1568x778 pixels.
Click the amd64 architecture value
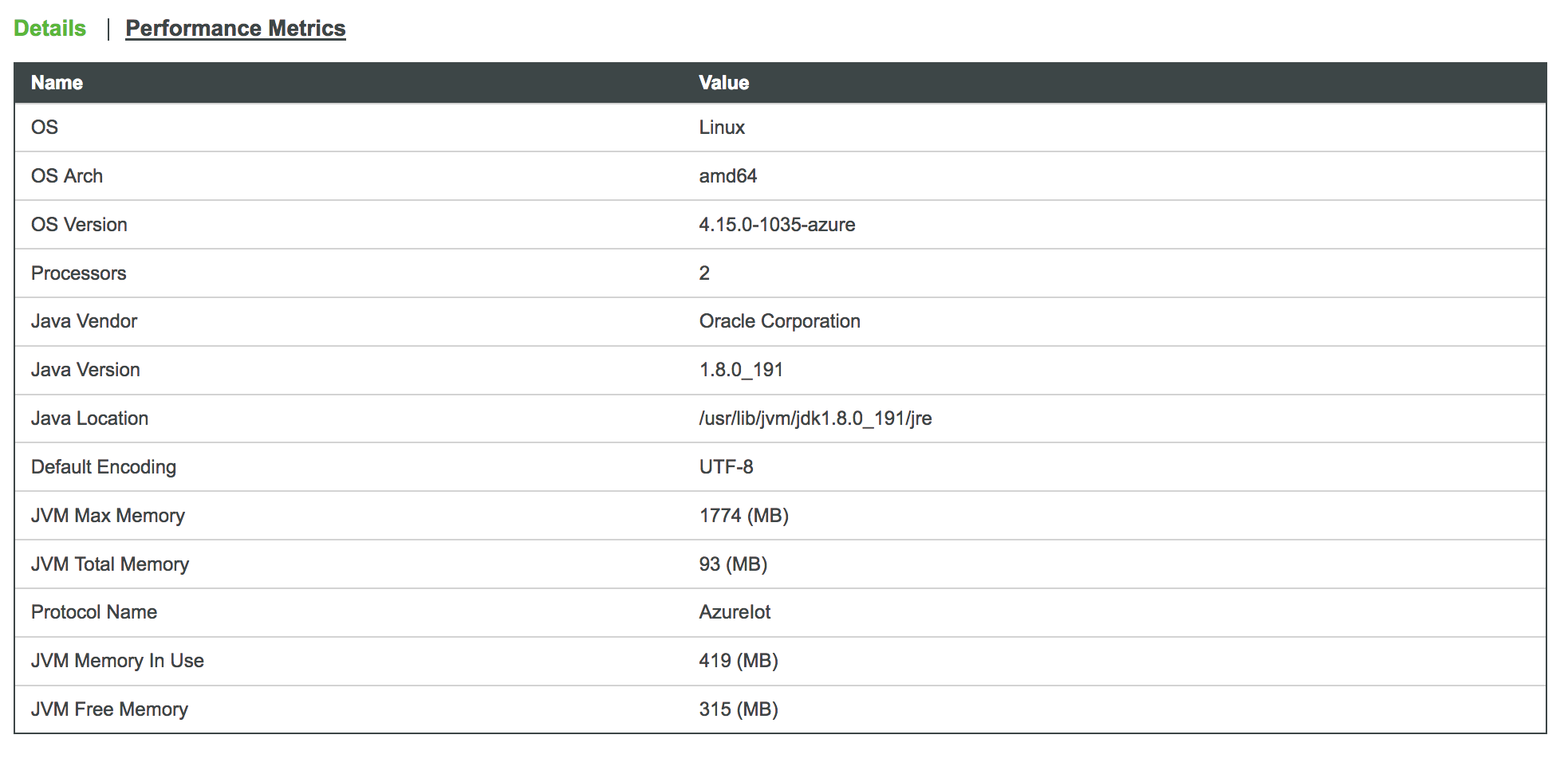728,176
